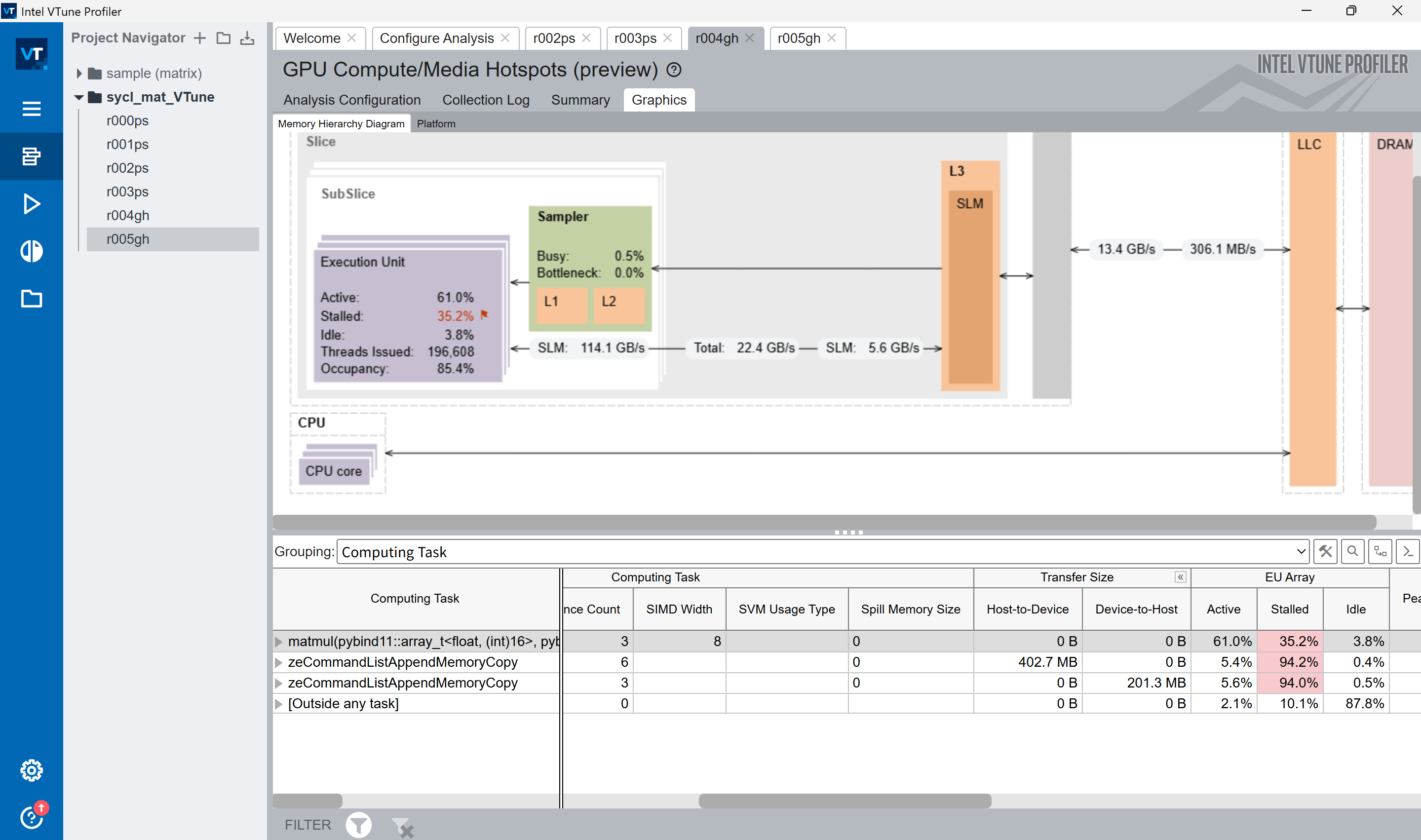Image resolution: width=1421 pixels, height=840 pixels.
Task: Open the Grouping dropdown
Action: 823,552
